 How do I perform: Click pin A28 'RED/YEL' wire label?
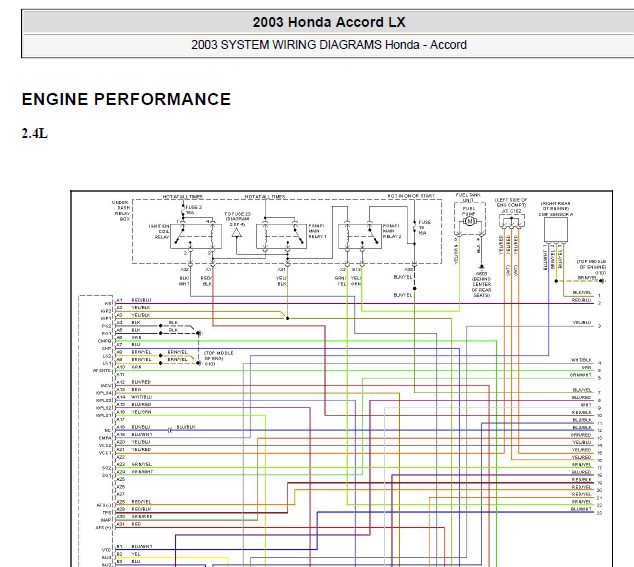click(141, 501)
